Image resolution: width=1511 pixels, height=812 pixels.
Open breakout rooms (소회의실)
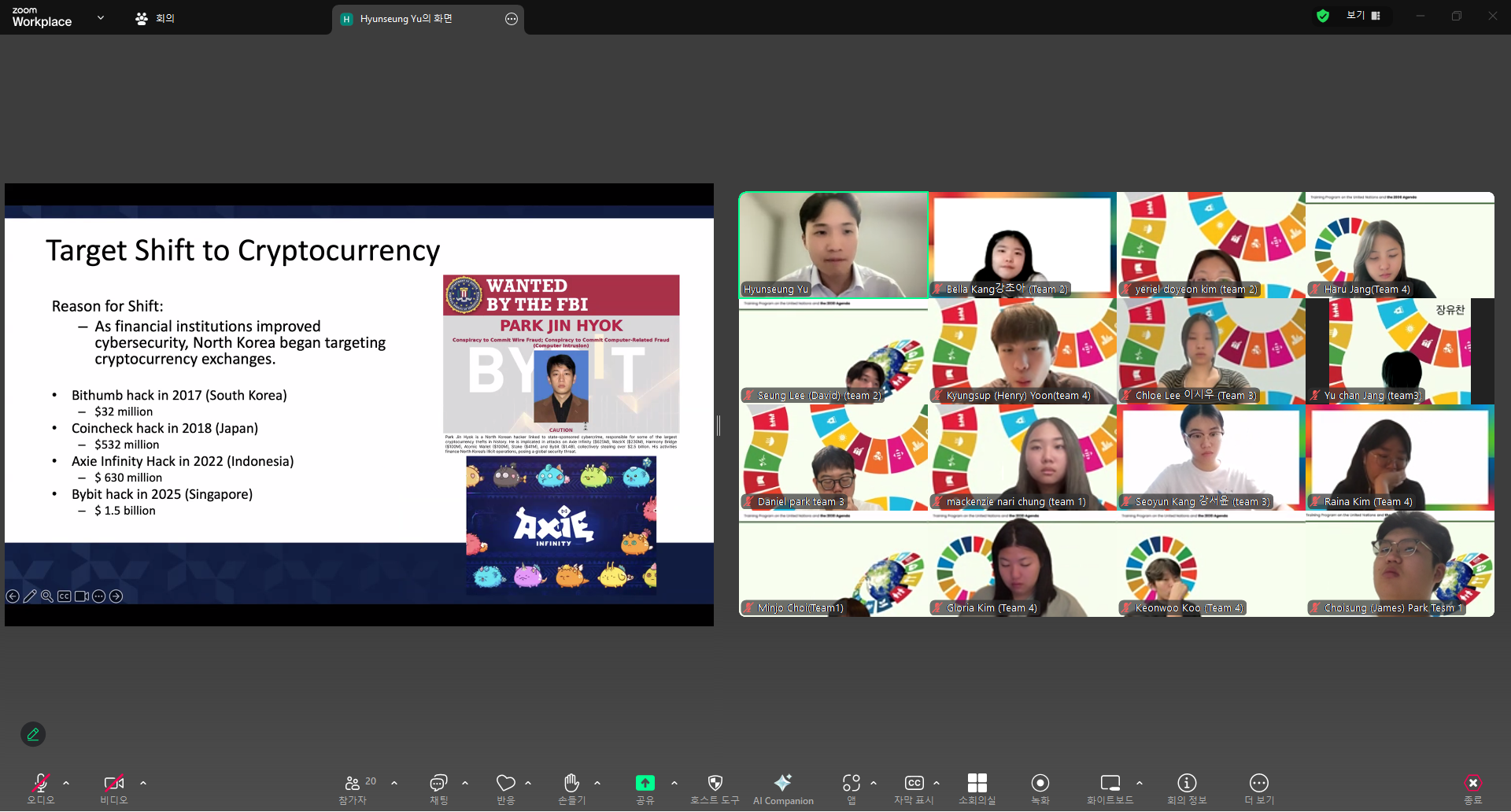pyautogui.click(x=977, y=789)
